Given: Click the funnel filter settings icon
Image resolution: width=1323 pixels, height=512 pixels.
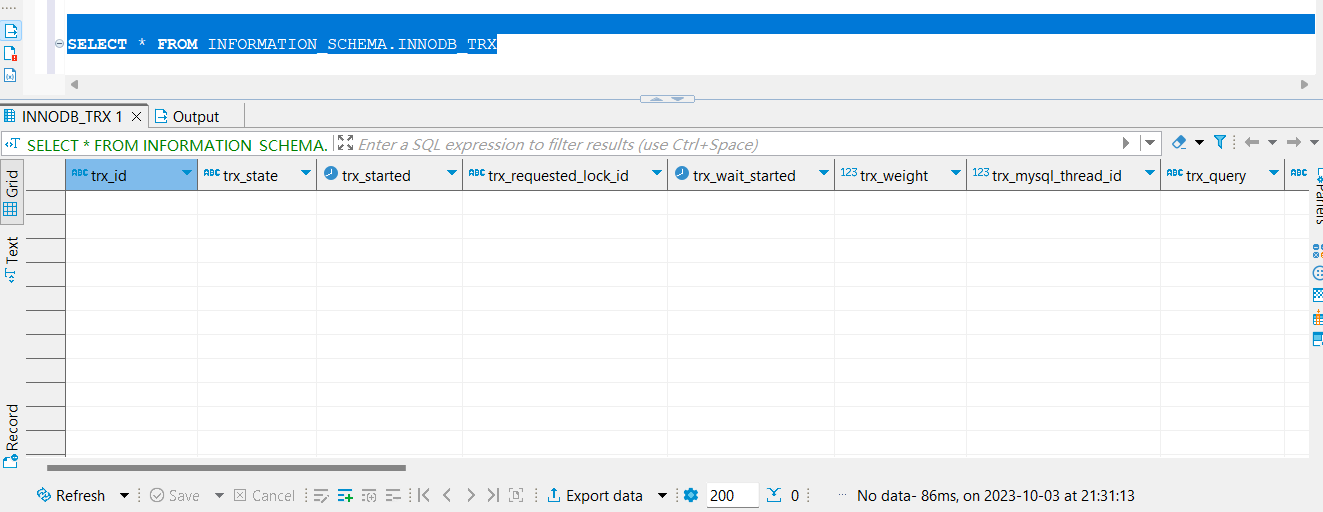Looking at the screenshot, I should [1220, 143].
